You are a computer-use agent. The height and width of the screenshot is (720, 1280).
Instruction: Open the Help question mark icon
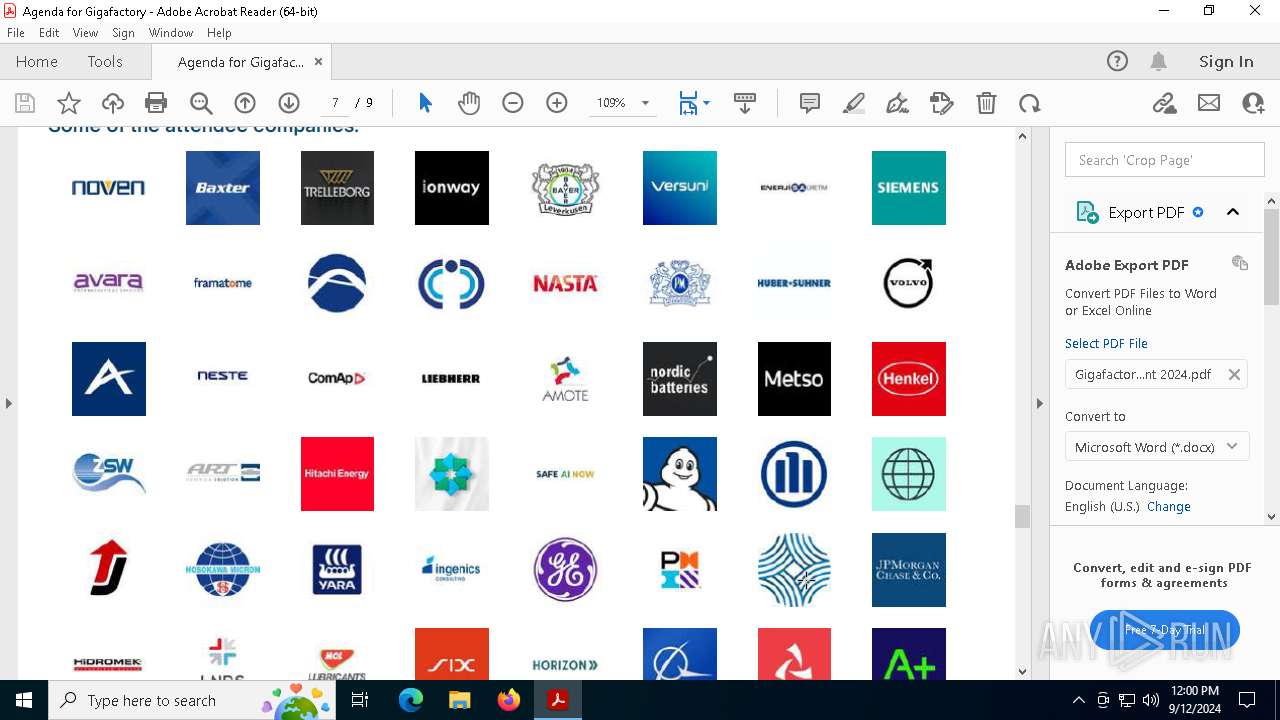pos(1118,61)
